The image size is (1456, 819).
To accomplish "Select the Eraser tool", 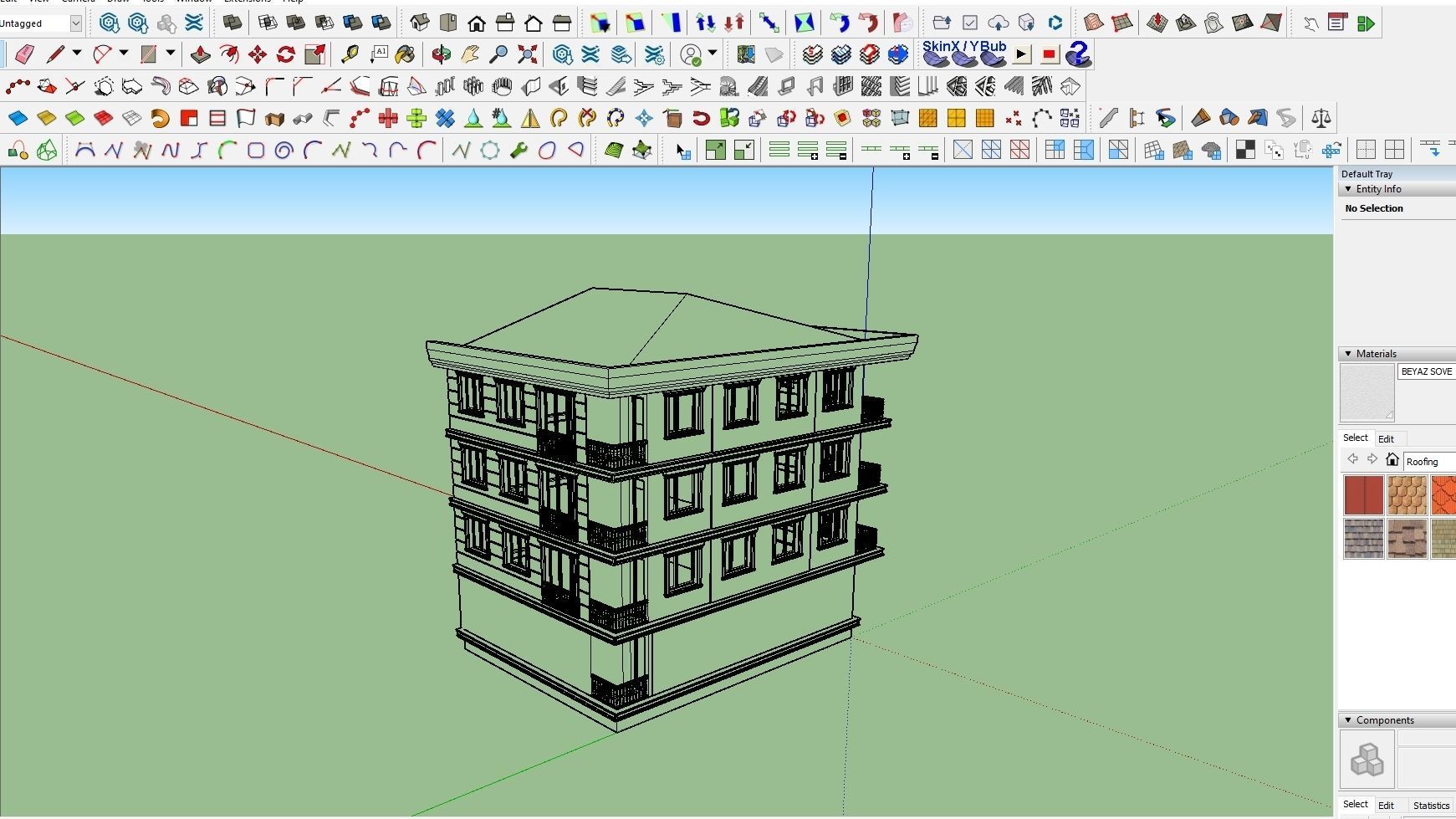I will pyautogui.click(x=24, y=55).
